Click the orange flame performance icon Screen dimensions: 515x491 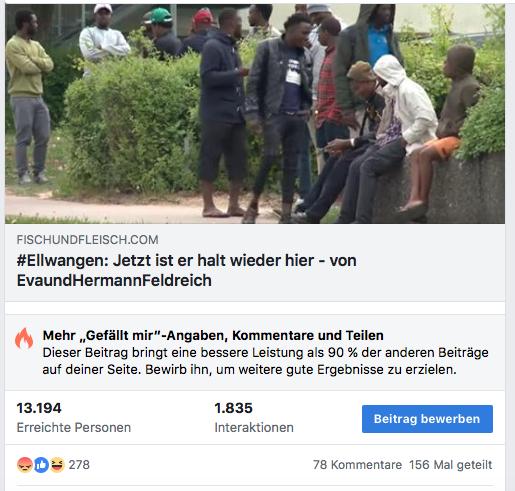[x=24, y=338]
